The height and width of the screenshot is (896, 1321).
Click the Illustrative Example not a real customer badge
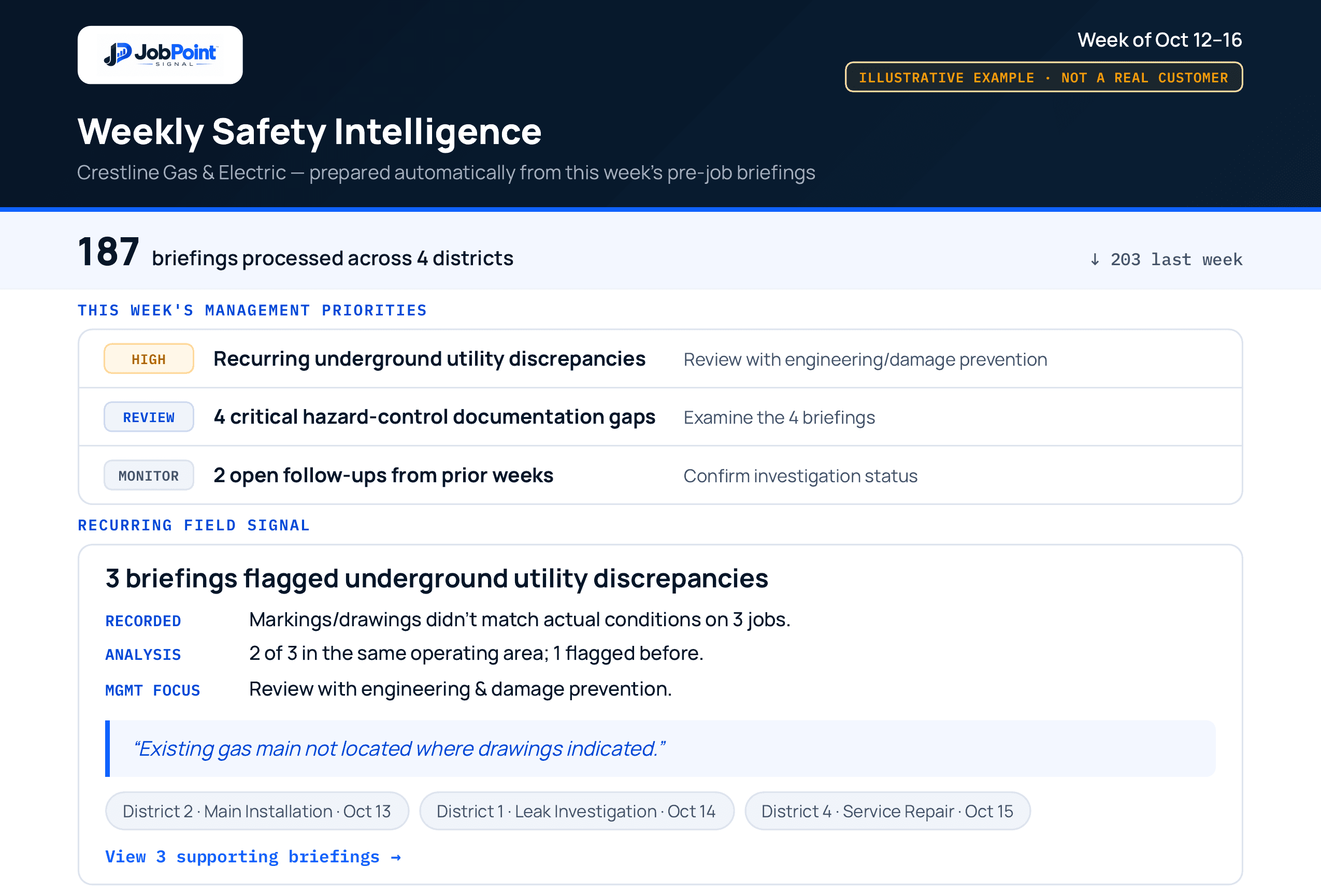(x=1044, y=77)
